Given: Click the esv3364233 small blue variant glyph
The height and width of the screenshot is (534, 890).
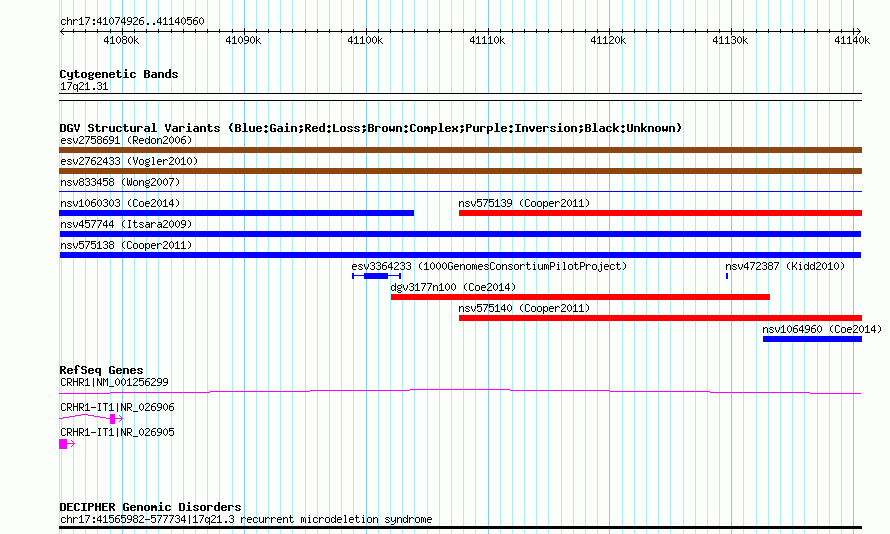Looking at the screenshot, I should point(376,276).
